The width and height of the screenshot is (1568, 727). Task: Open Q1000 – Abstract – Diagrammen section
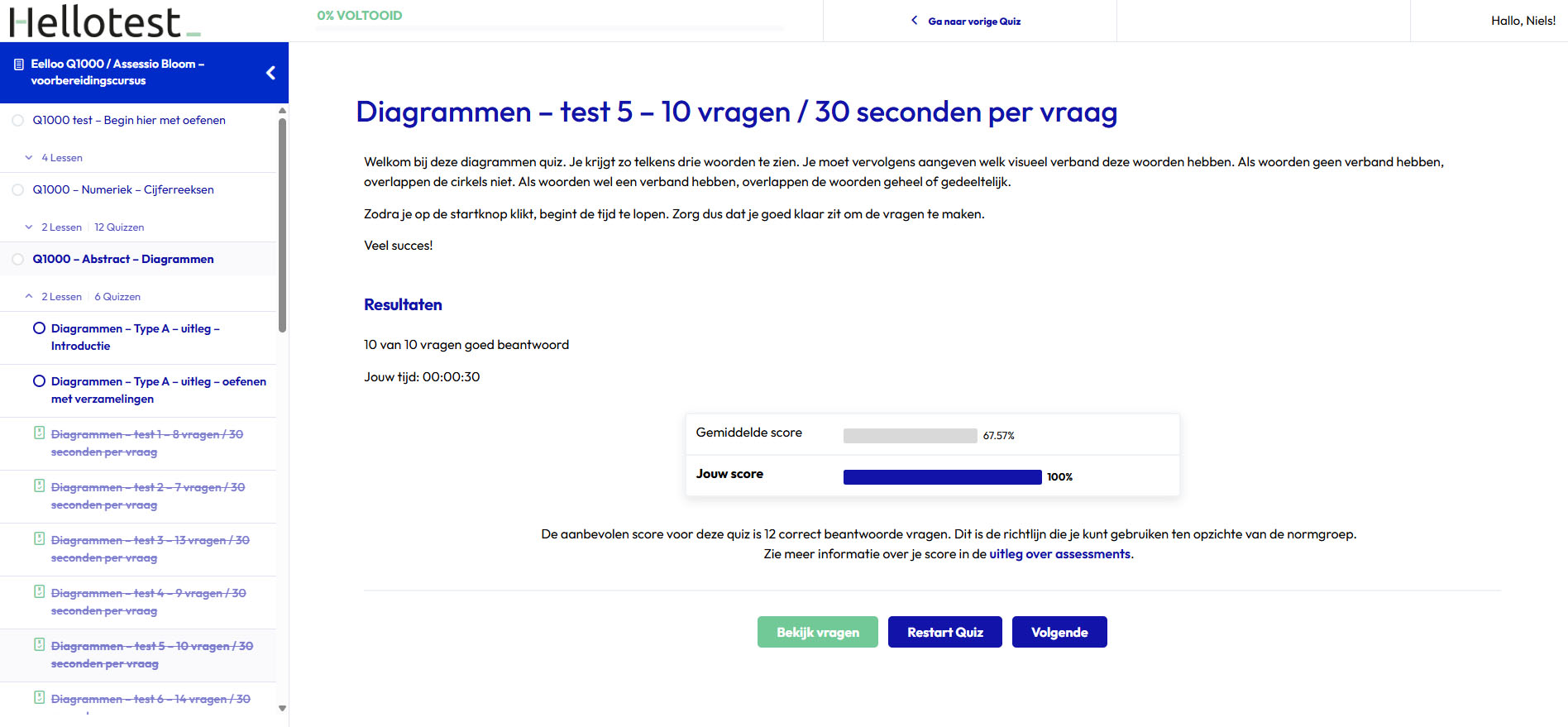point(122,259)
